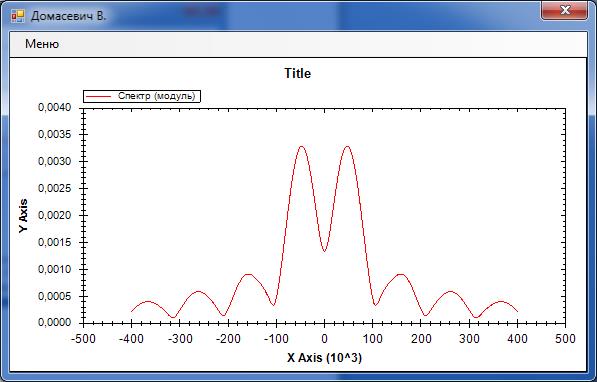Click the "X Axis (10^3)" label
Image resolution: width=597 pixels, height=382 pixels.
(x=324, y=358)
